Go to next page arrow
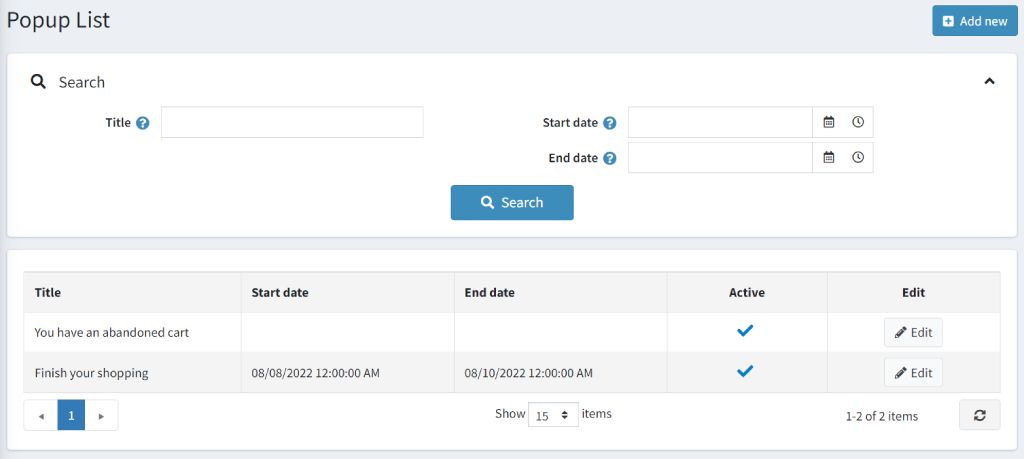This screenshot has width=1024, height=459. pyautogui.click(x=101, y=415)
